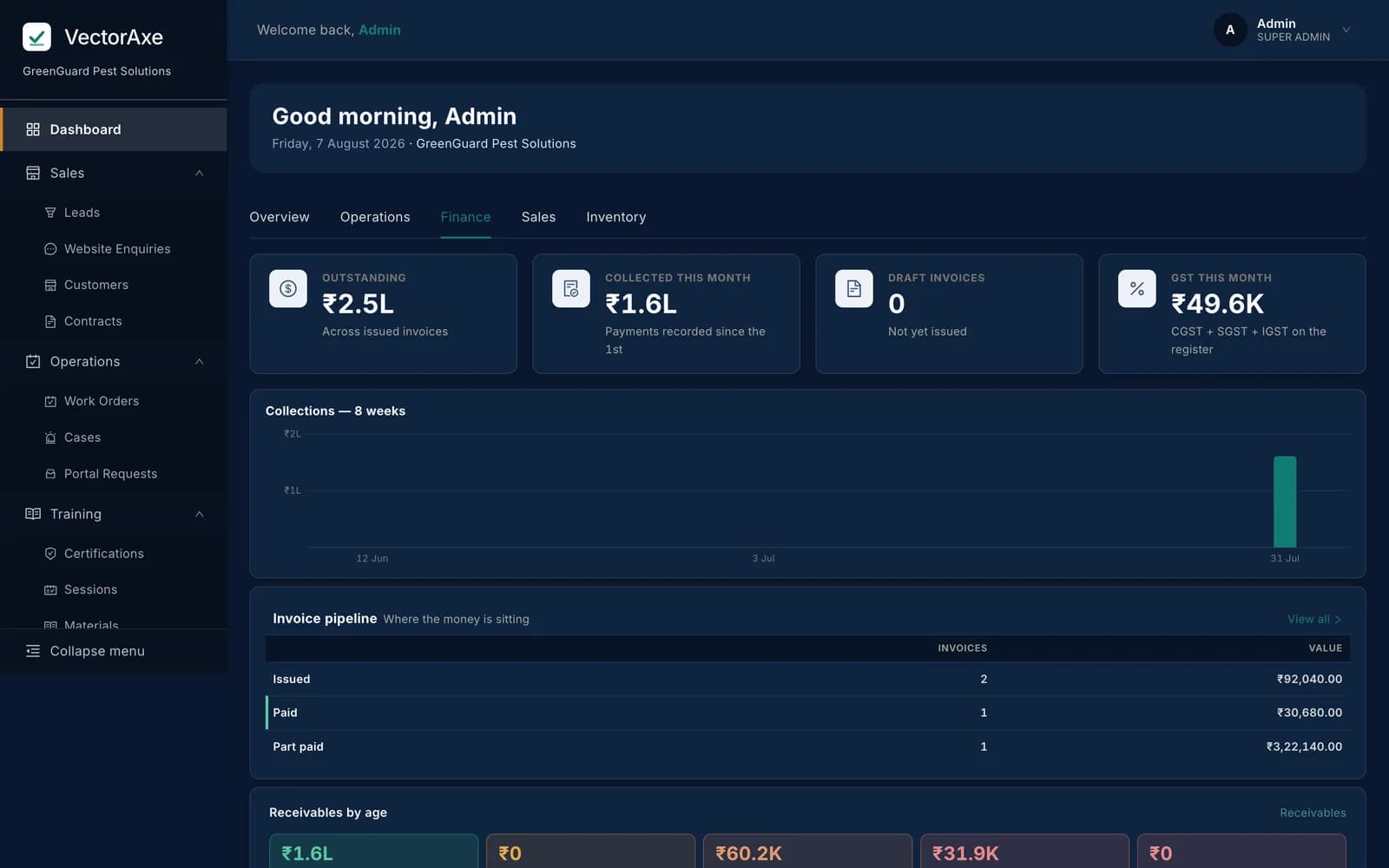This screenshot has width=1389, height=868.
Task: Open the Admin account dropdown arrow
Action: (x=1346, y=30)
